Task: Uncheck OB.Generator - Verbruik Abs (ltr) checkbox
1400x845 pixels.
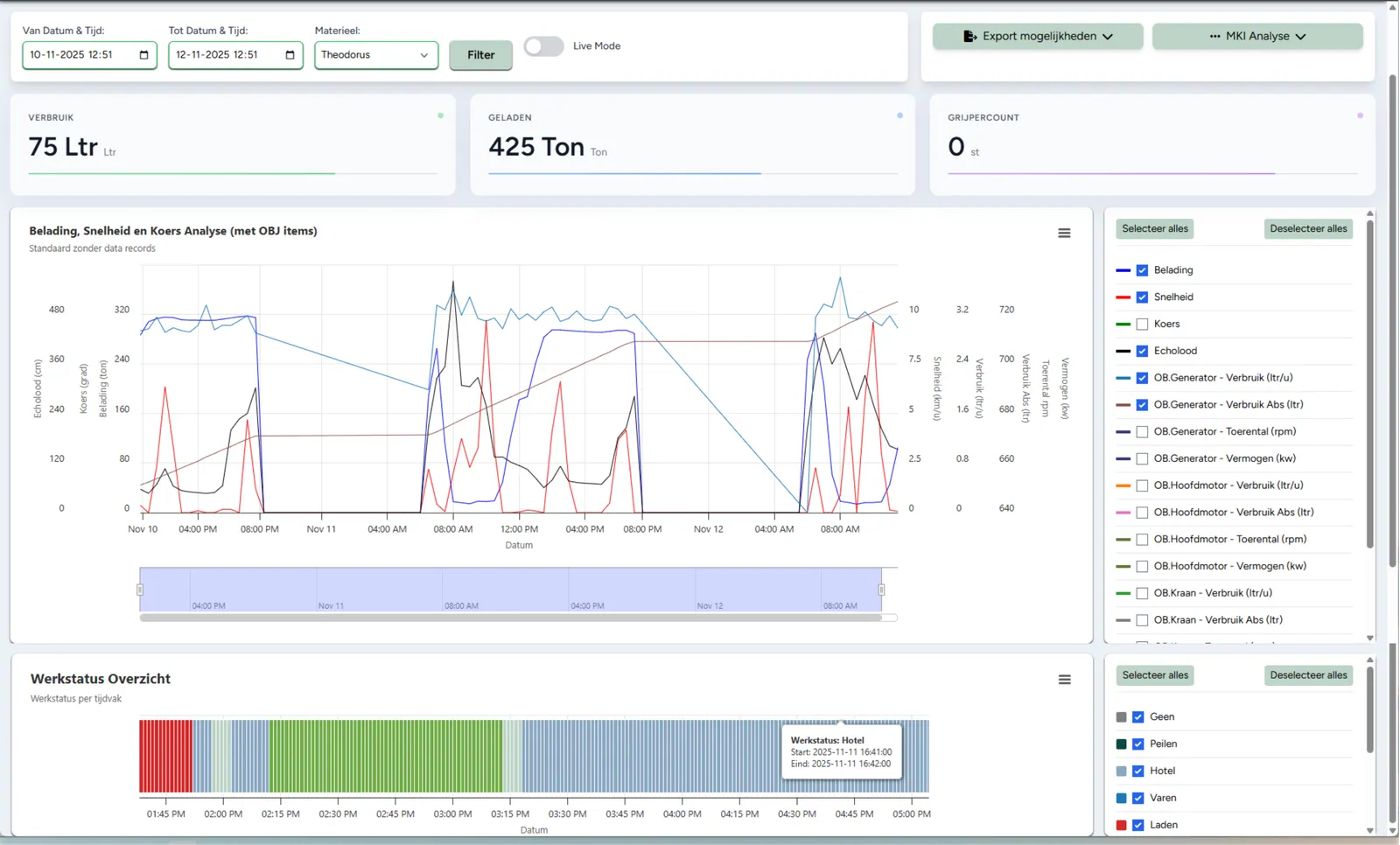Action: click(x=1142, y=405)
